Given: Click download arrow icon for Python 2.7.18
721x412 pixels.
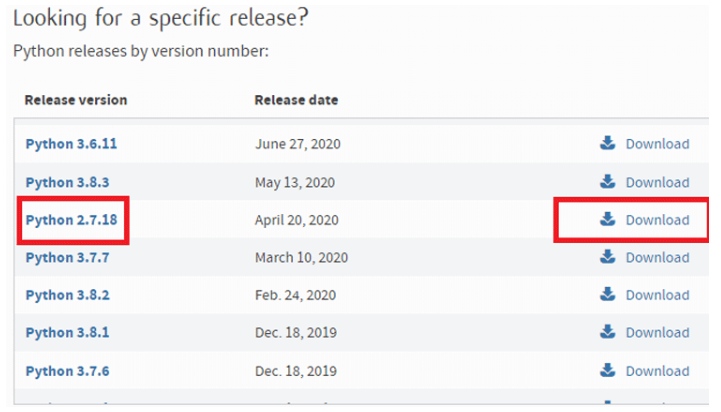Looking at the screenshot, I should click(607, 219).
